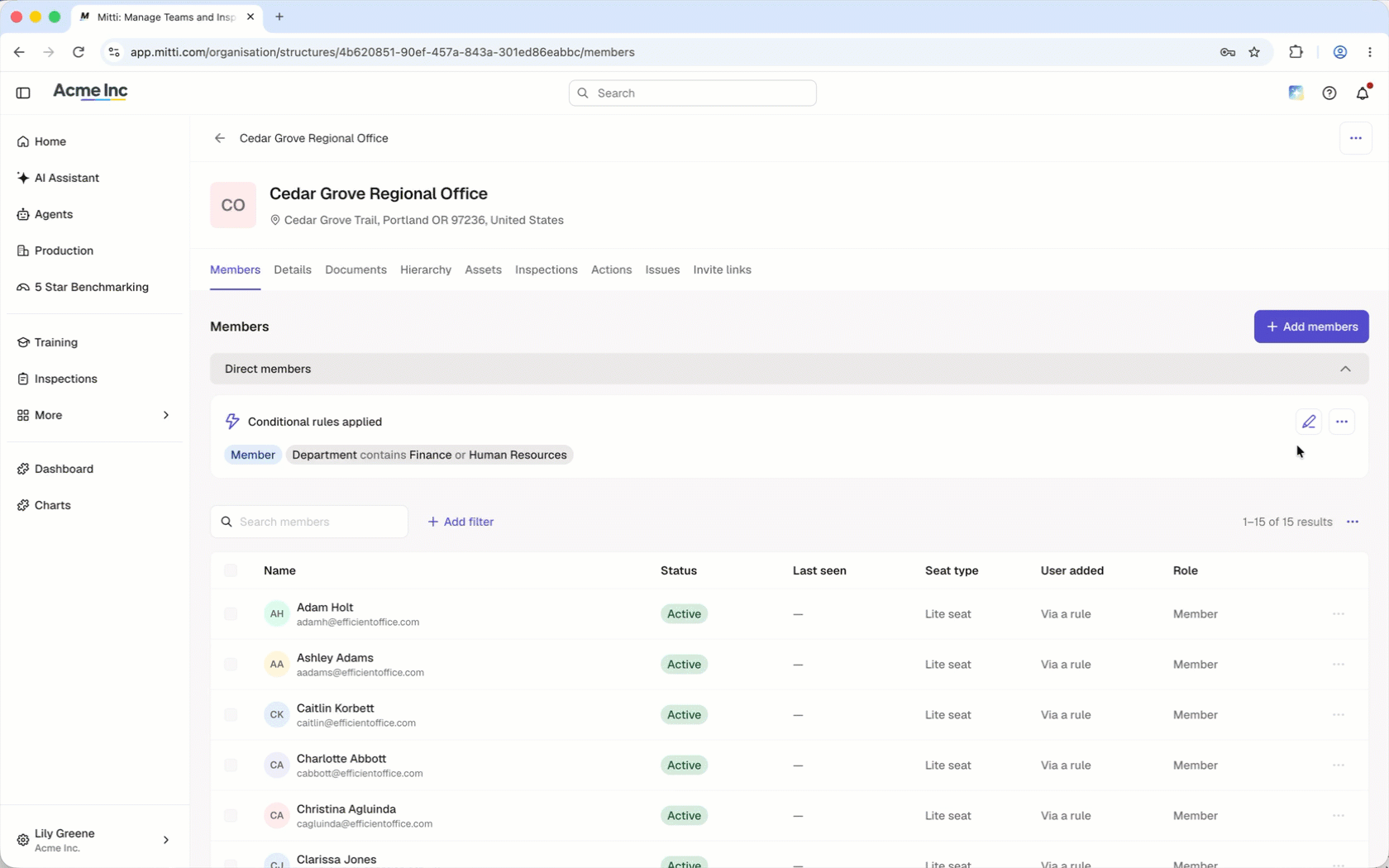Open the page-level more options button
This screenshot has height=868, width=1389.
pos(1355,138)
